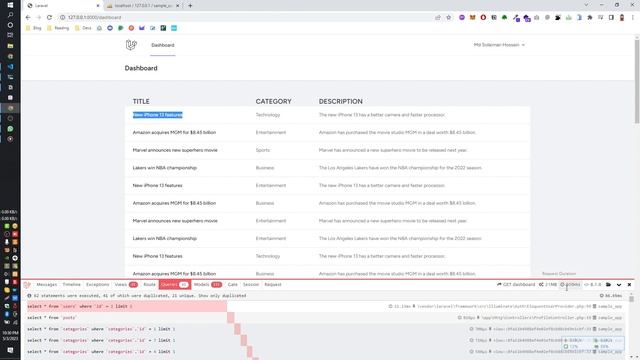The image size is (640, 360).
Task: Open VS Code from the taskbar
Action: pyautogui.click(x=10, y=67)
